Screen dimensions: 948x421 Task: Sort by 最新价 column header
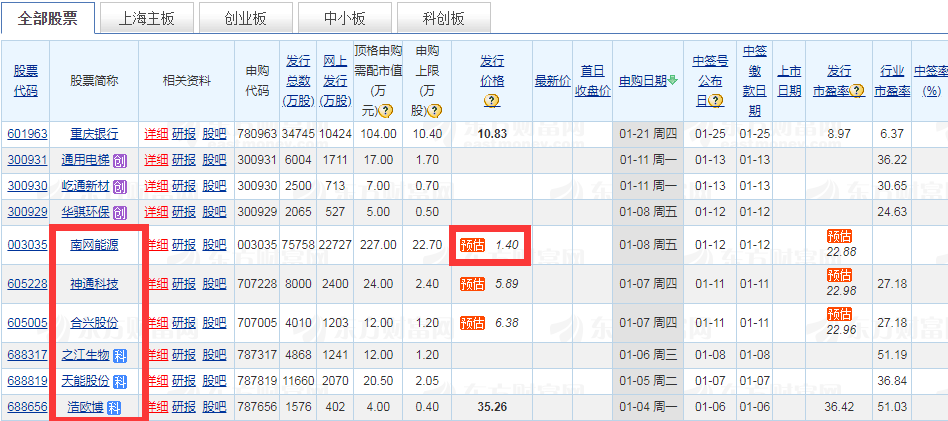[553, 80]
